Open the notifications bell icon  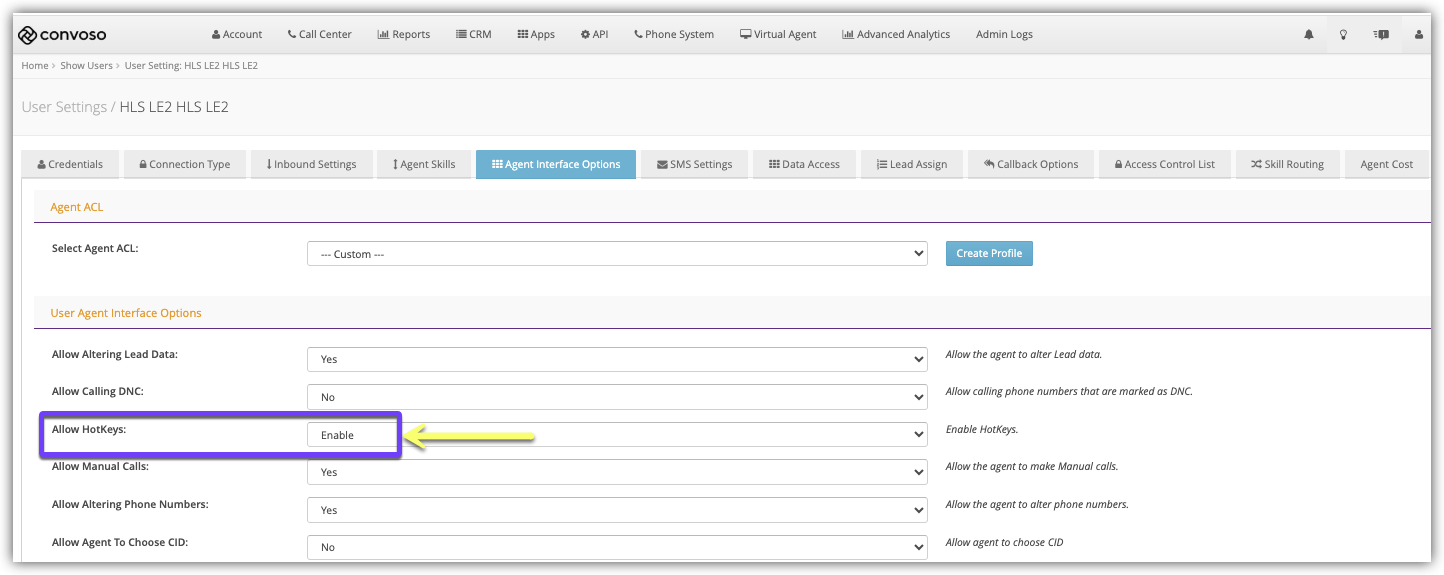tap(1309, 34)
